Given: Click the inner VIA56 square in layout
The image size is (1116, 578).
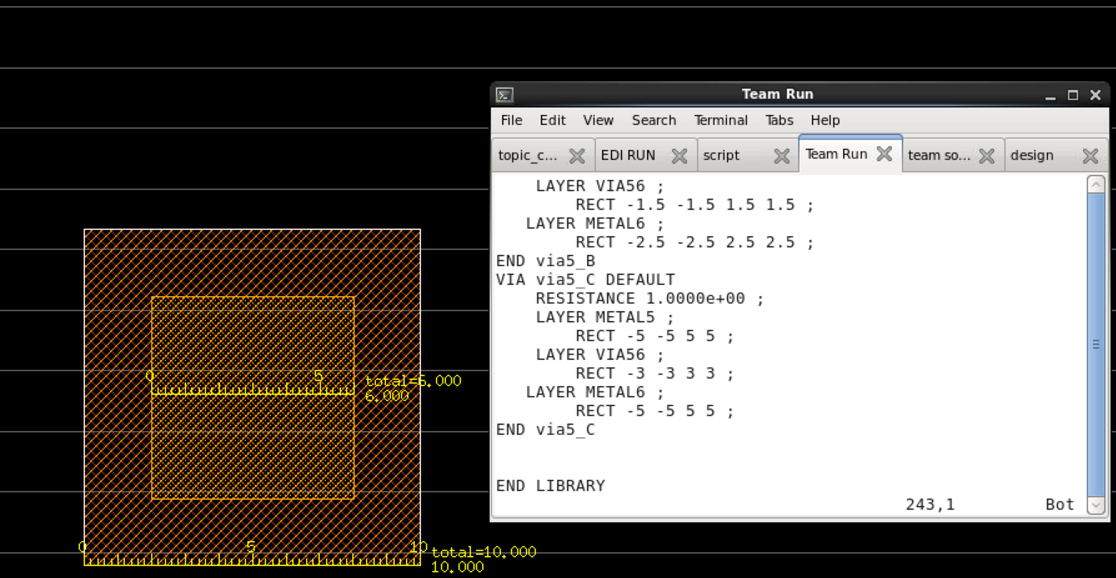Looking at the screenshot, I should 252,440.
